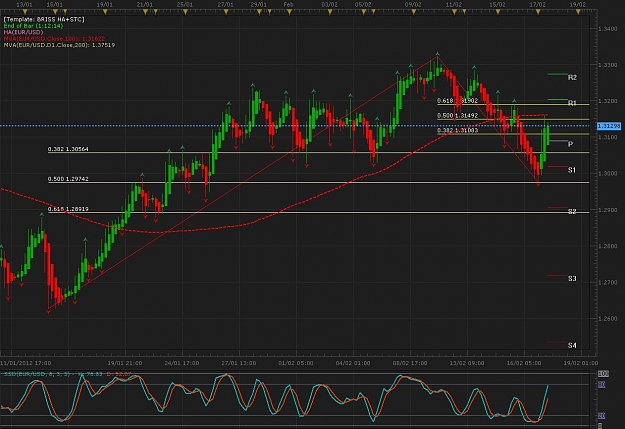The width and height of the screenshot is (625, 429).
Task: Click the 1.2600 price axis label
Action: 608,319
